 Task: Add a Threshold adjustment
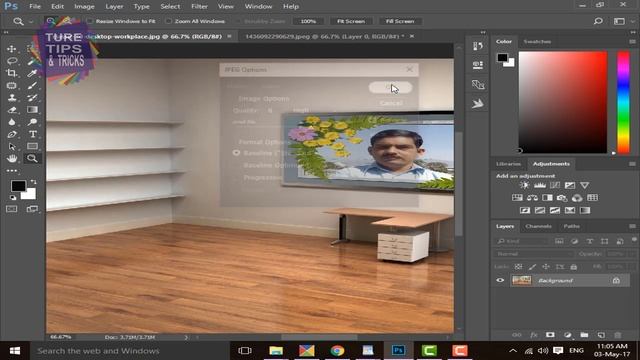(555, 211)
